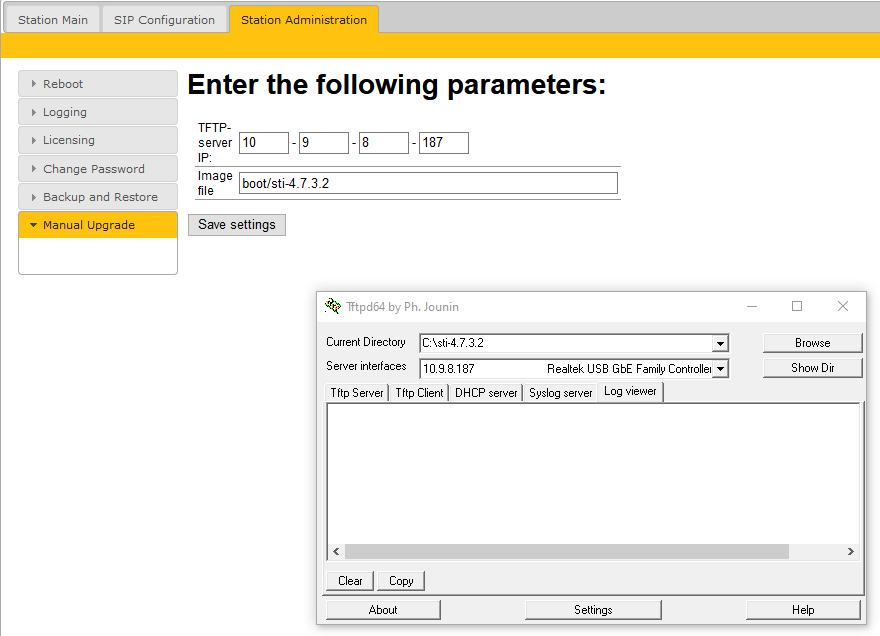Open the Current Directory dropdown arrow
This screenshot has height=636, width=880.
[720, 343]
